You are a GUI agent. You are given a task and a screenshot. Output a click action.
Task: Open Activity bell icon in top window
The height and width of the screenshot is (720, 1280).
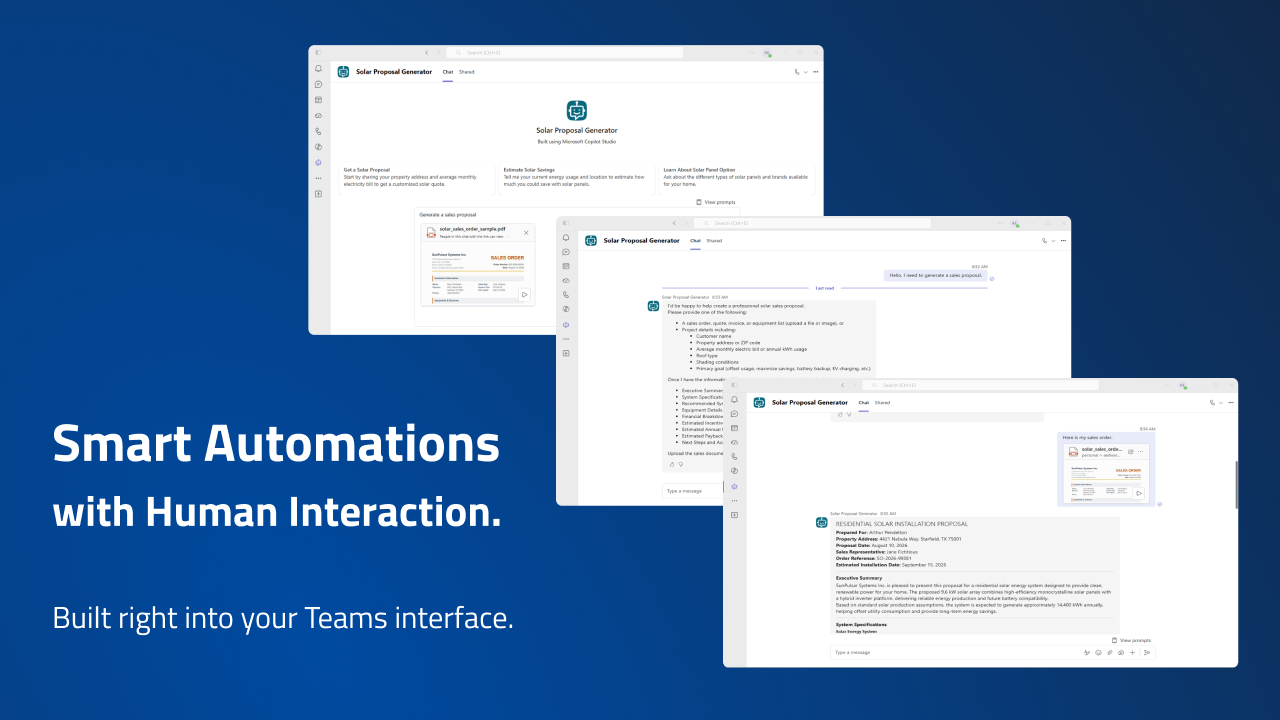point(318,69)
